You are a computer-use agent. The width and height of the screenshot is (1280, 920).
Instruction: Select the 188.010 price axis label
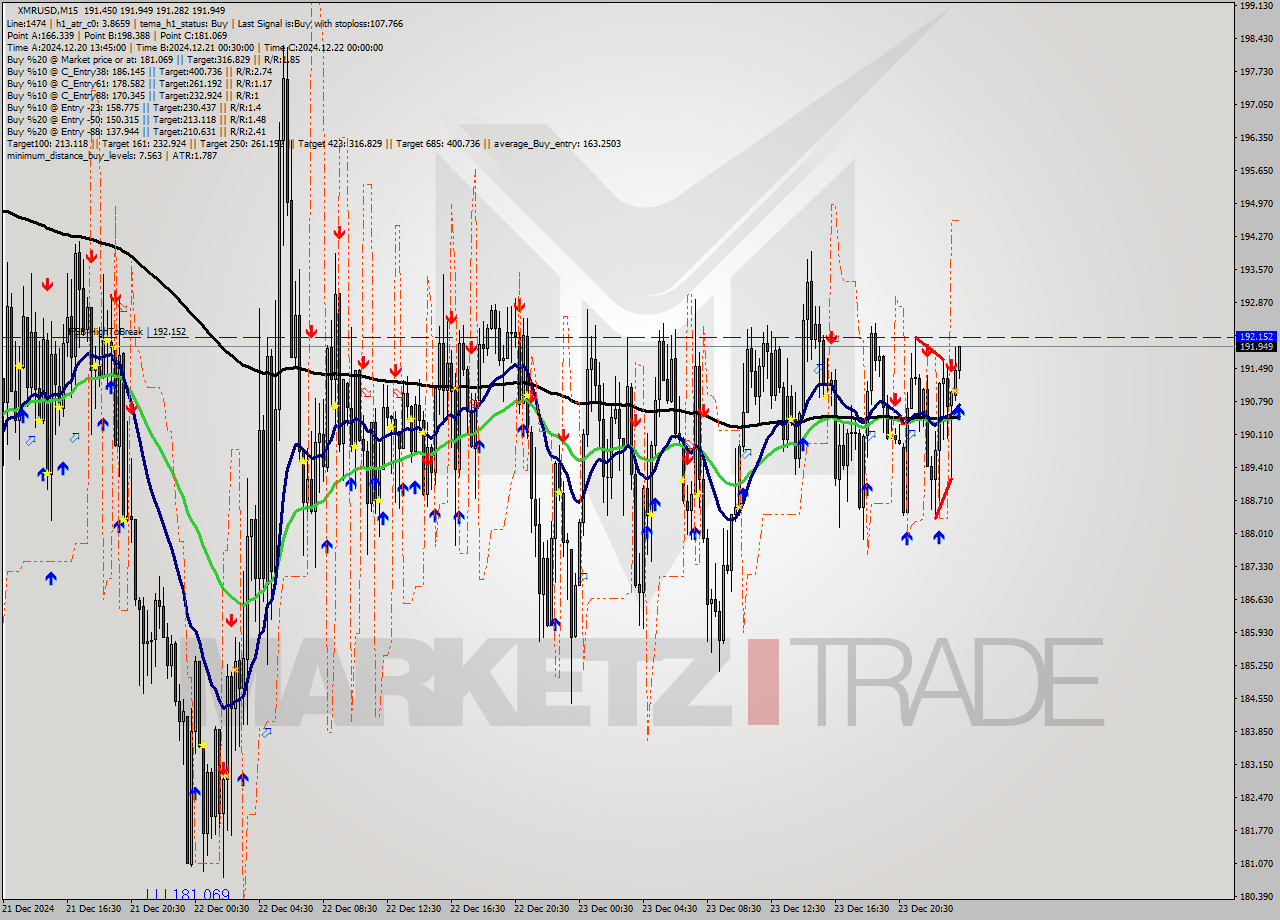coord(1255,533)
